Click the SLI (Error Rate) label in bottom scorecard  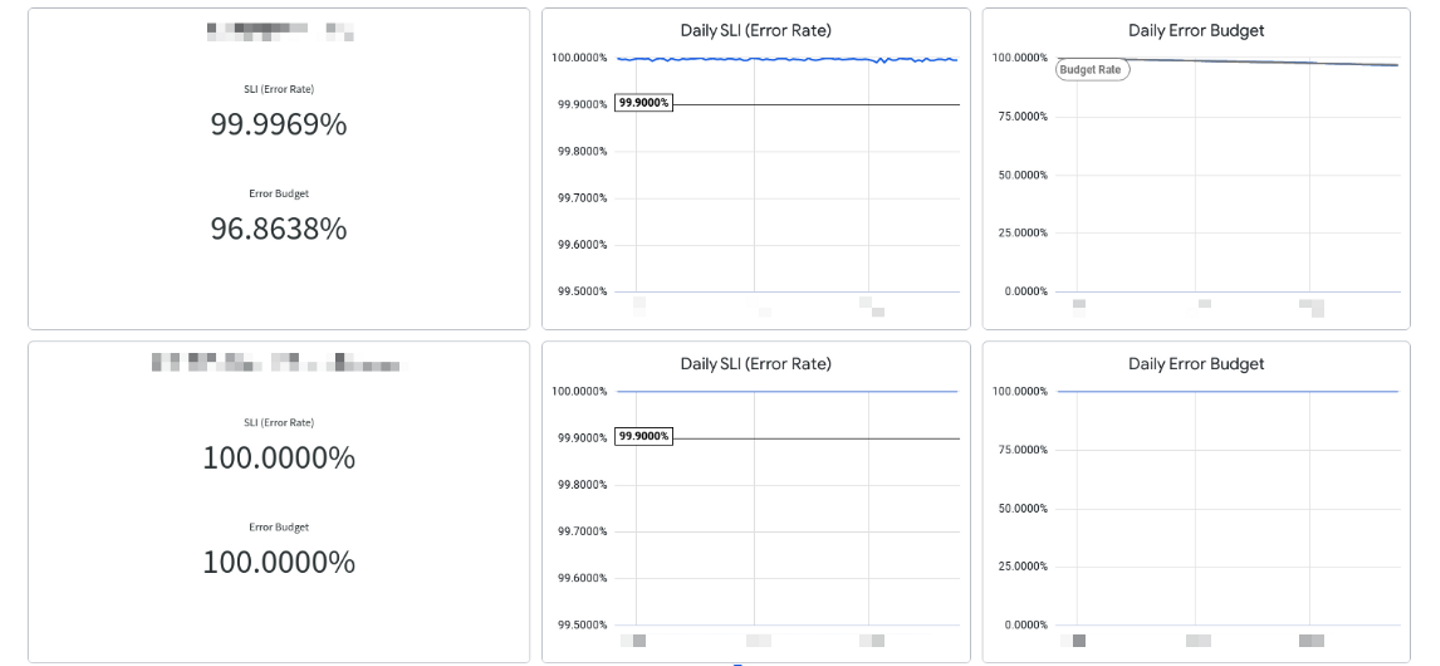[278, 423]
